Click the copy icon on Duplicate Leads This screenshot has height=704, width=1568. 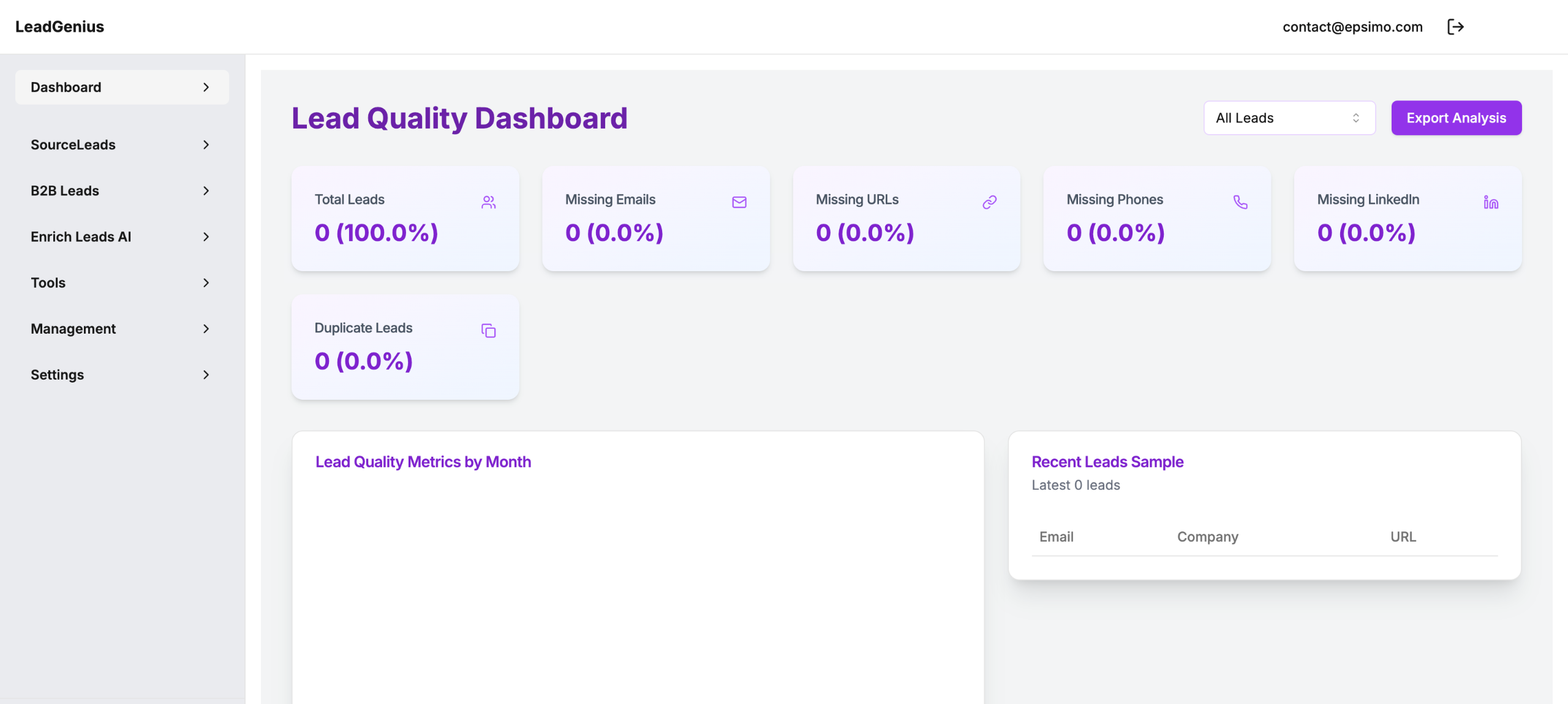pos(488,331)
